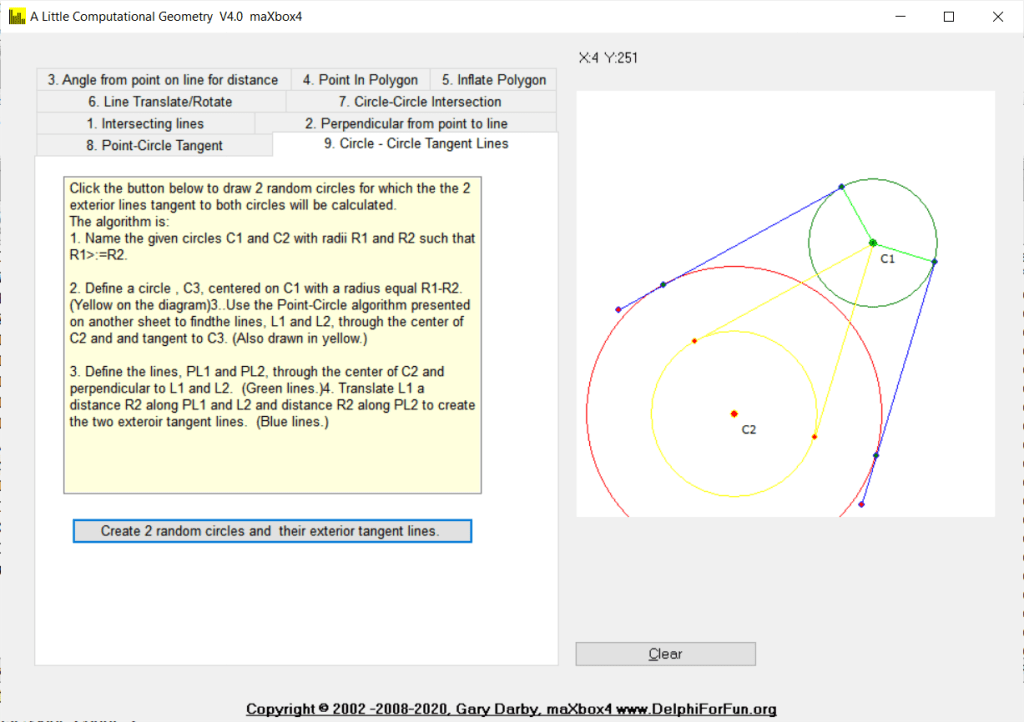Viewport: 1024px width, 722px height.
Task: Select the Point-Circle Tangent tab
Action: [154, 146]
